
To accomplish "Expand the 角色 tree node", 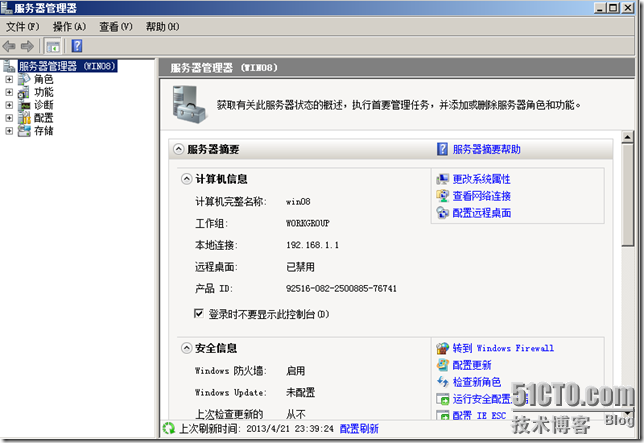I will coord(9,79).
